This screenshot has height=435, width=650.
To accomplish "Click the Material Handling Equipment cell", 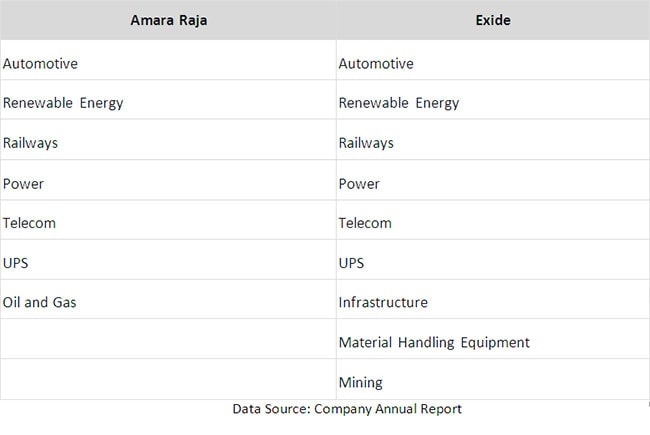I will coord(434,342).
